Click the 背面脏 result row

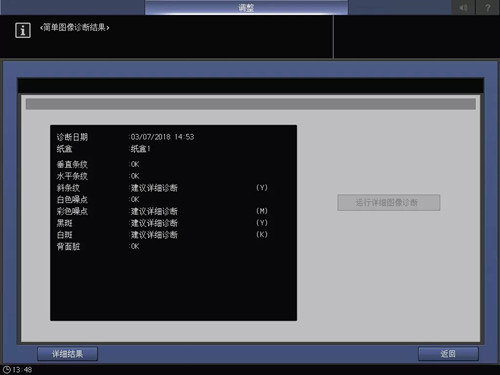click(98, 246)
